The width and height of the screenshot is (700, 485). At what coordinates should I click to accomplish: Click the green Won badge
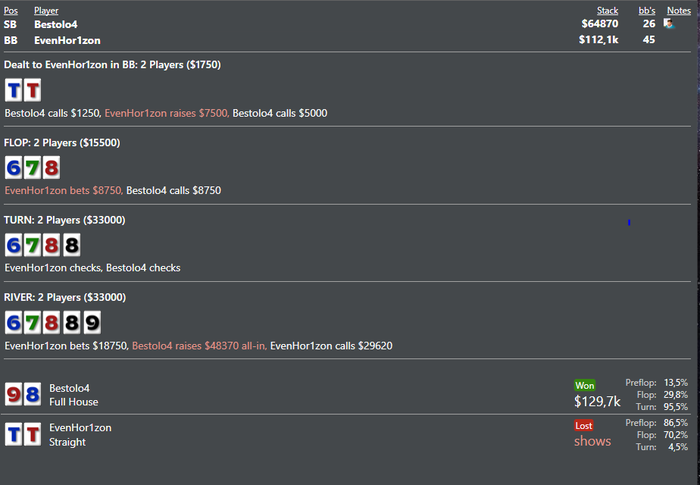pyautogui.click(x=584, y=385)
